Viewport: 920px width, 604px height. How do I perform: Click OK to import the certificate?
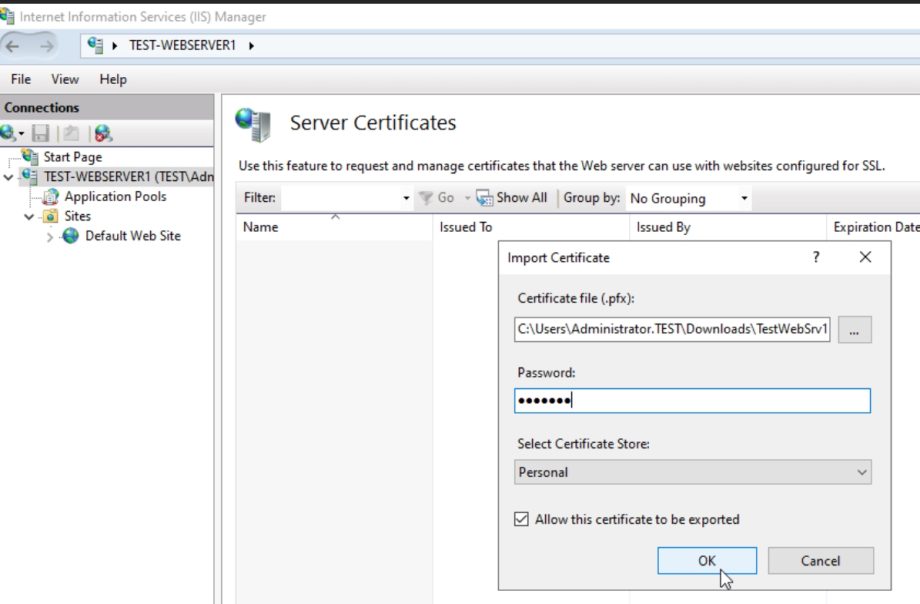pyautogui.click(x=705, y=561)
